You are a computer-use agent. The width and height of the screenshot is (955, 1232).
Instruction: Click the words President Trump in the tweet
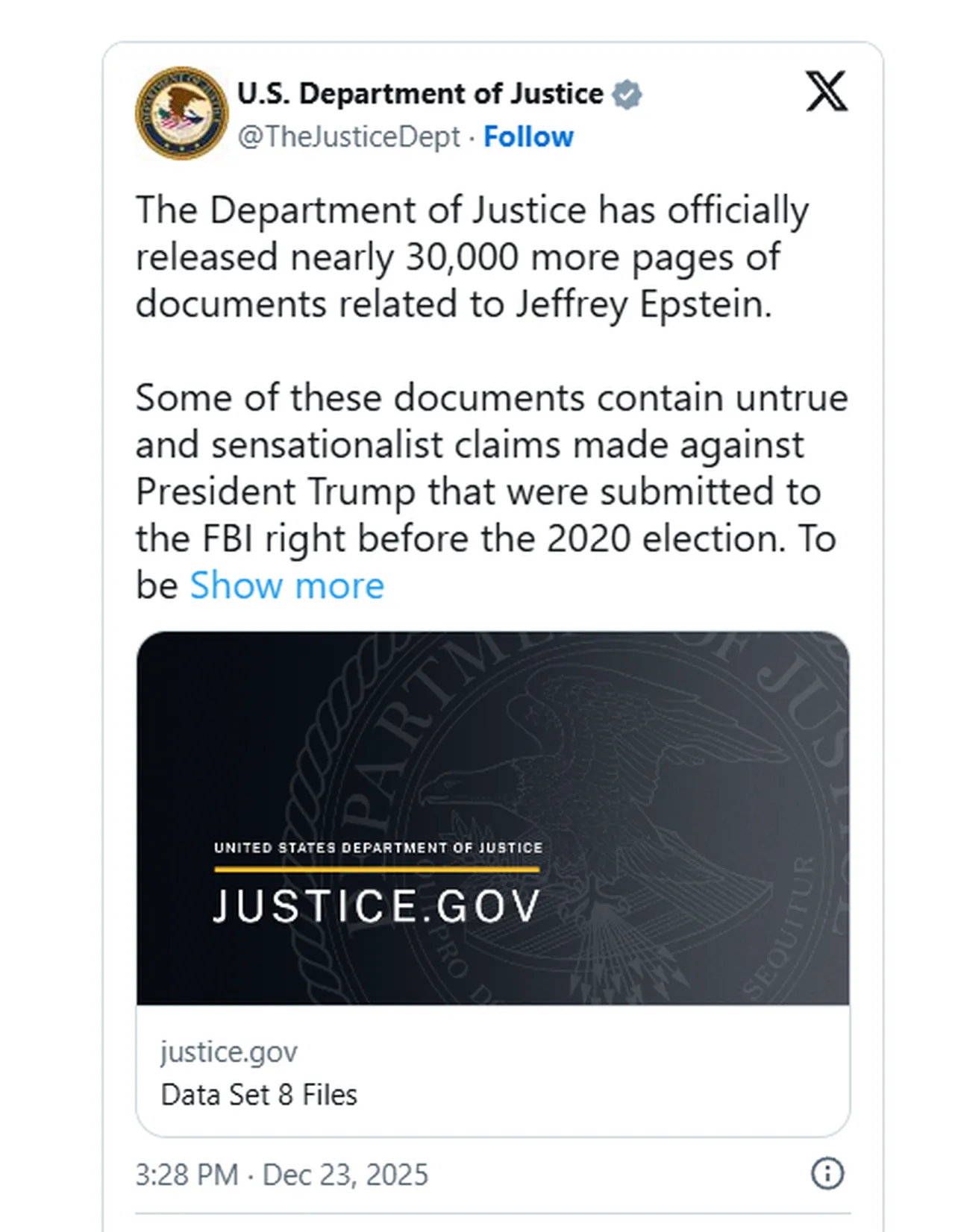coord(275,492)
